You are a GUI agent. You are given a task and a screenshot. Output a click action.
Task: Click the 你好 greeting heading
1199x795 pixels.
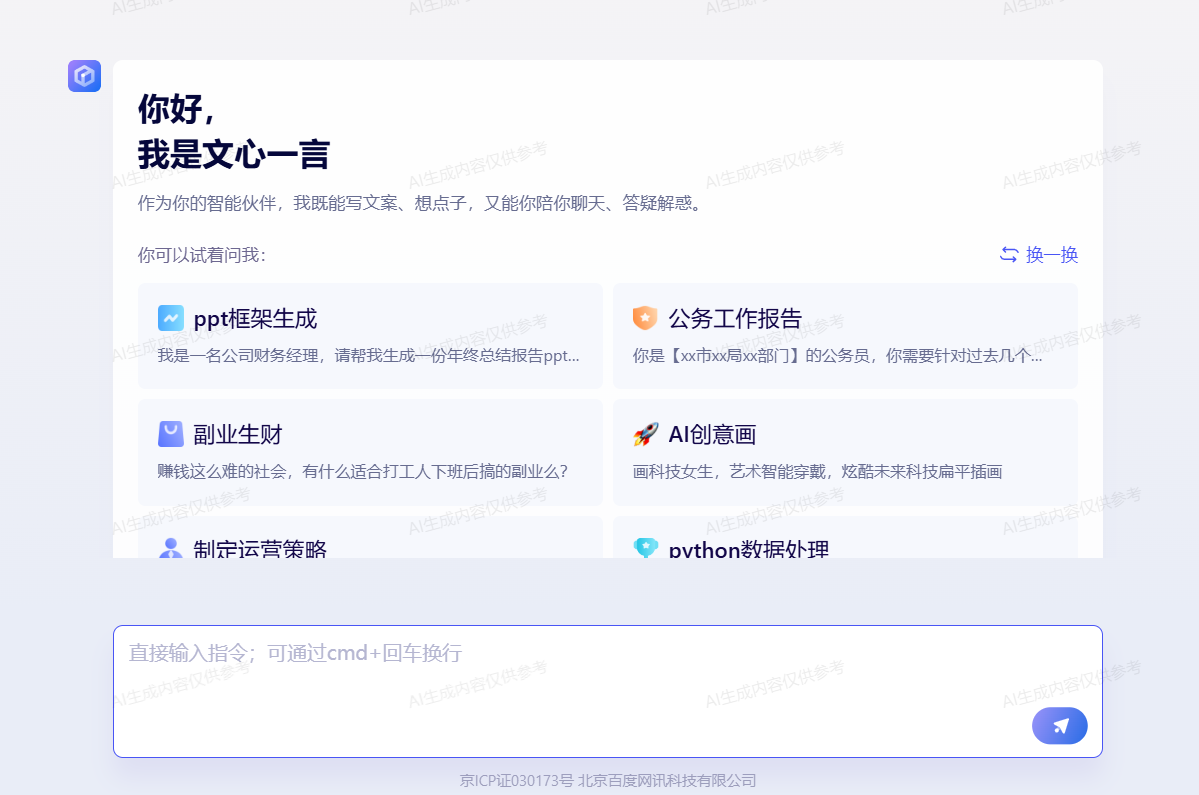(177, 109)
